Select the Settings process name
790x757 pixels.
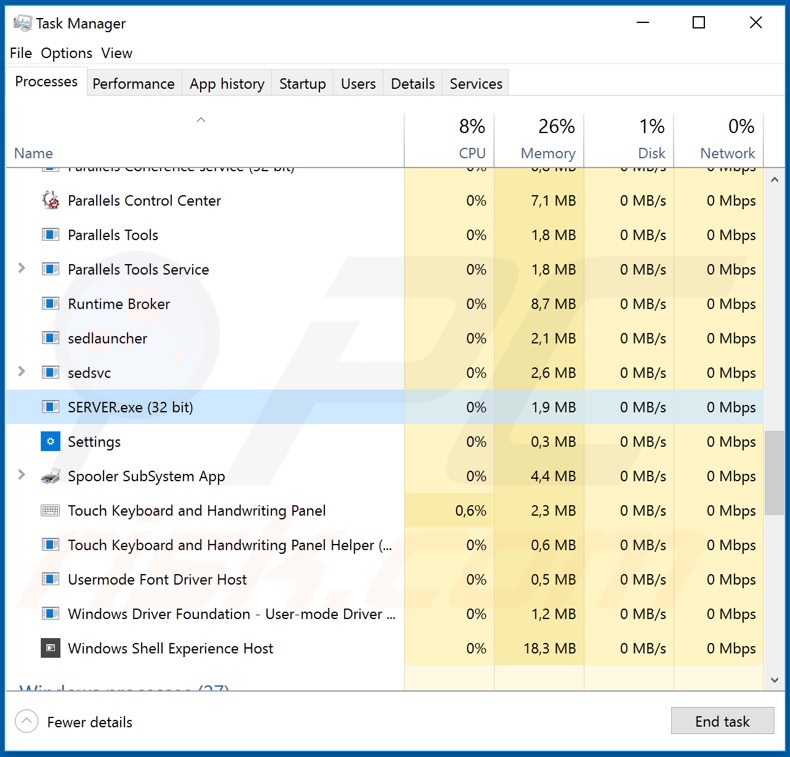[94, 442]
